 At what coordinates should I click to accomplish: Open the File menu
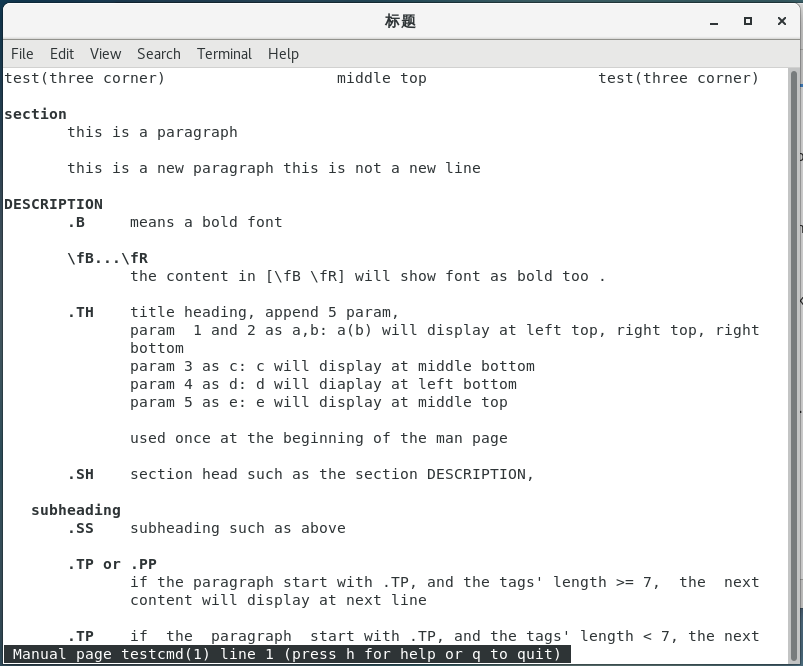click(21, 54)
